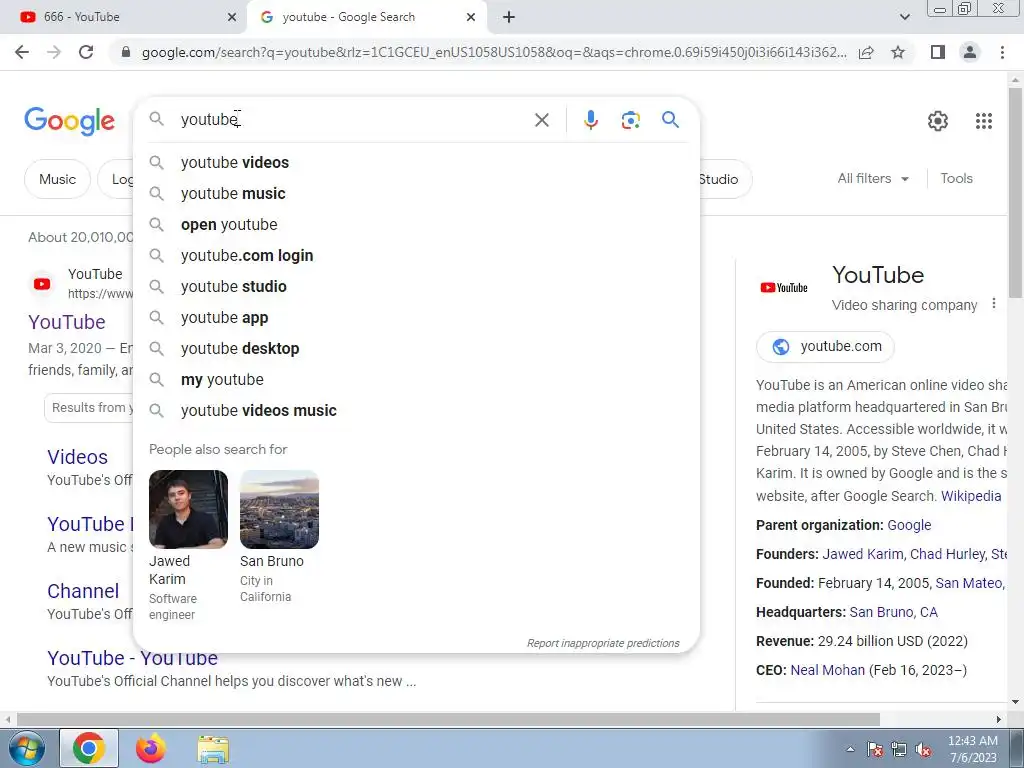Select suggestion 'youtube videos music'
Image resolution: width=1024 pixels, height=768 pixels.
tap(416, 410)
